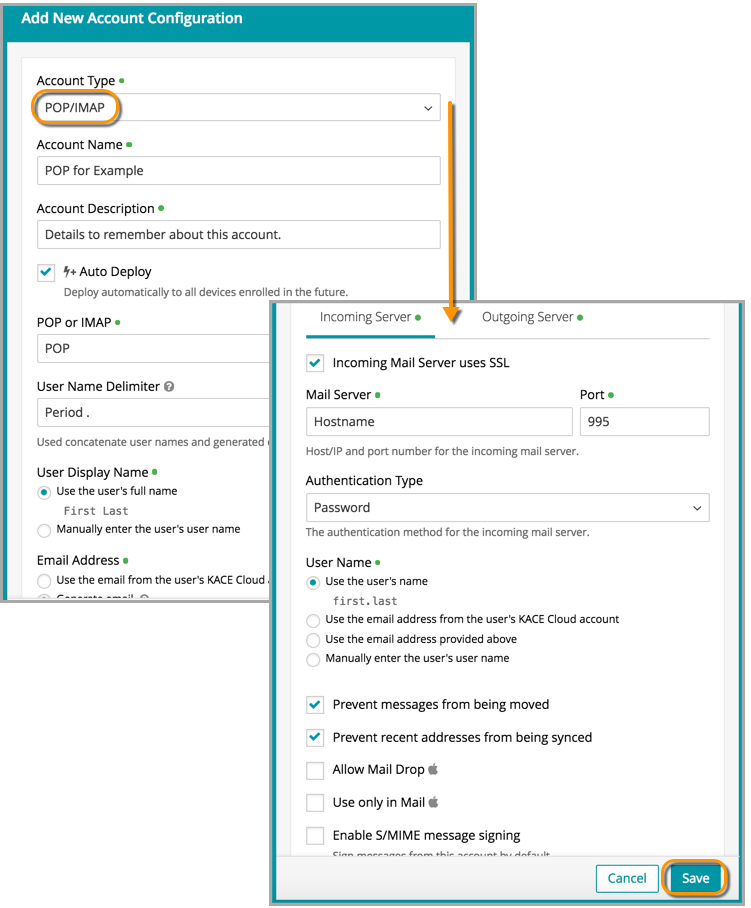Uncheck the Auto Deploy checkbox
This screenshot has width=751, height=908.
[46, 272]
